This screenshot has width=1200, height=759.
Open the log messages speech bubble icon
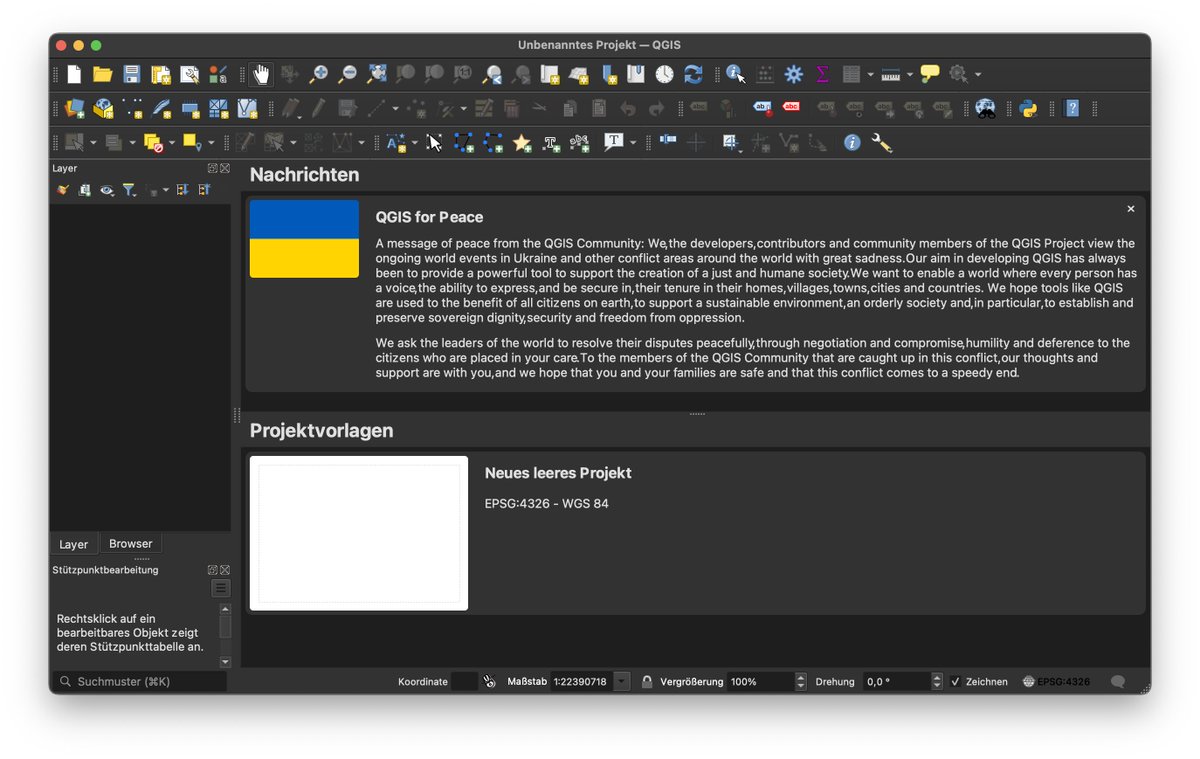point(1118,682)
